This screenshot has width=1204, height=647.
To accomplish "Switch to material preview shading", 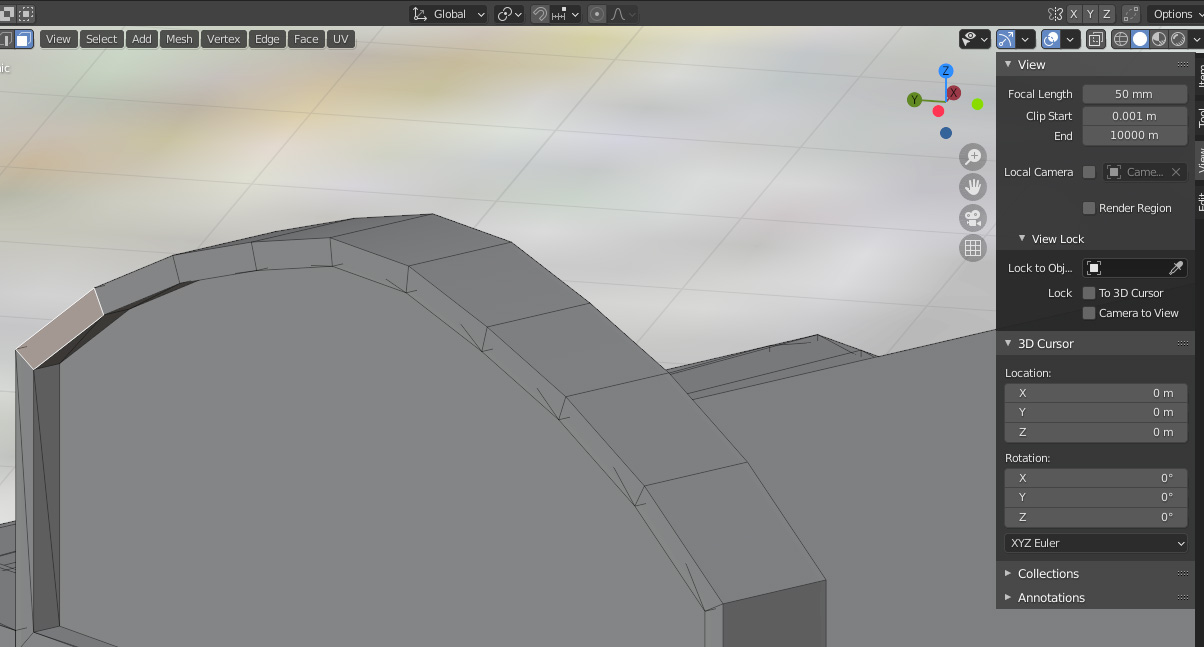I will 1159,39.
